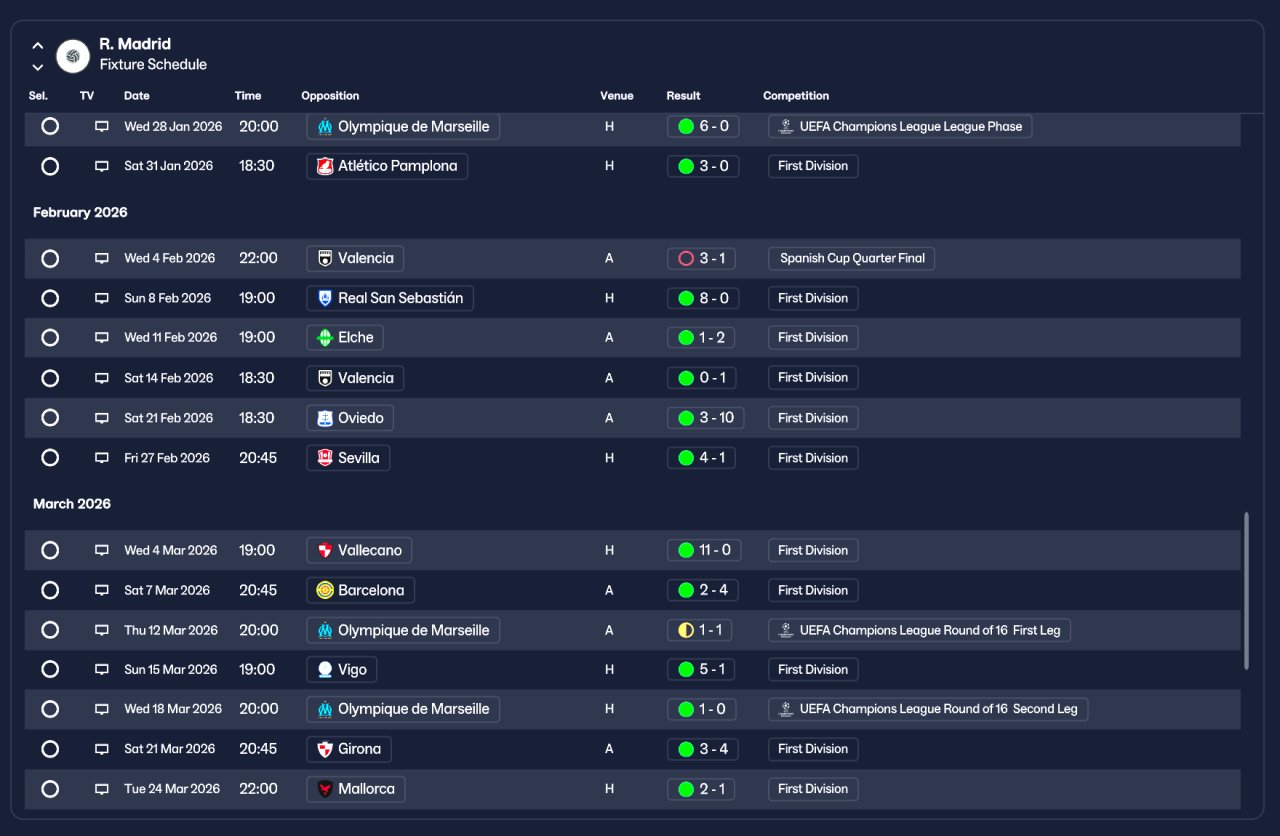Click the up chevron beside R. Madrid

38,45
